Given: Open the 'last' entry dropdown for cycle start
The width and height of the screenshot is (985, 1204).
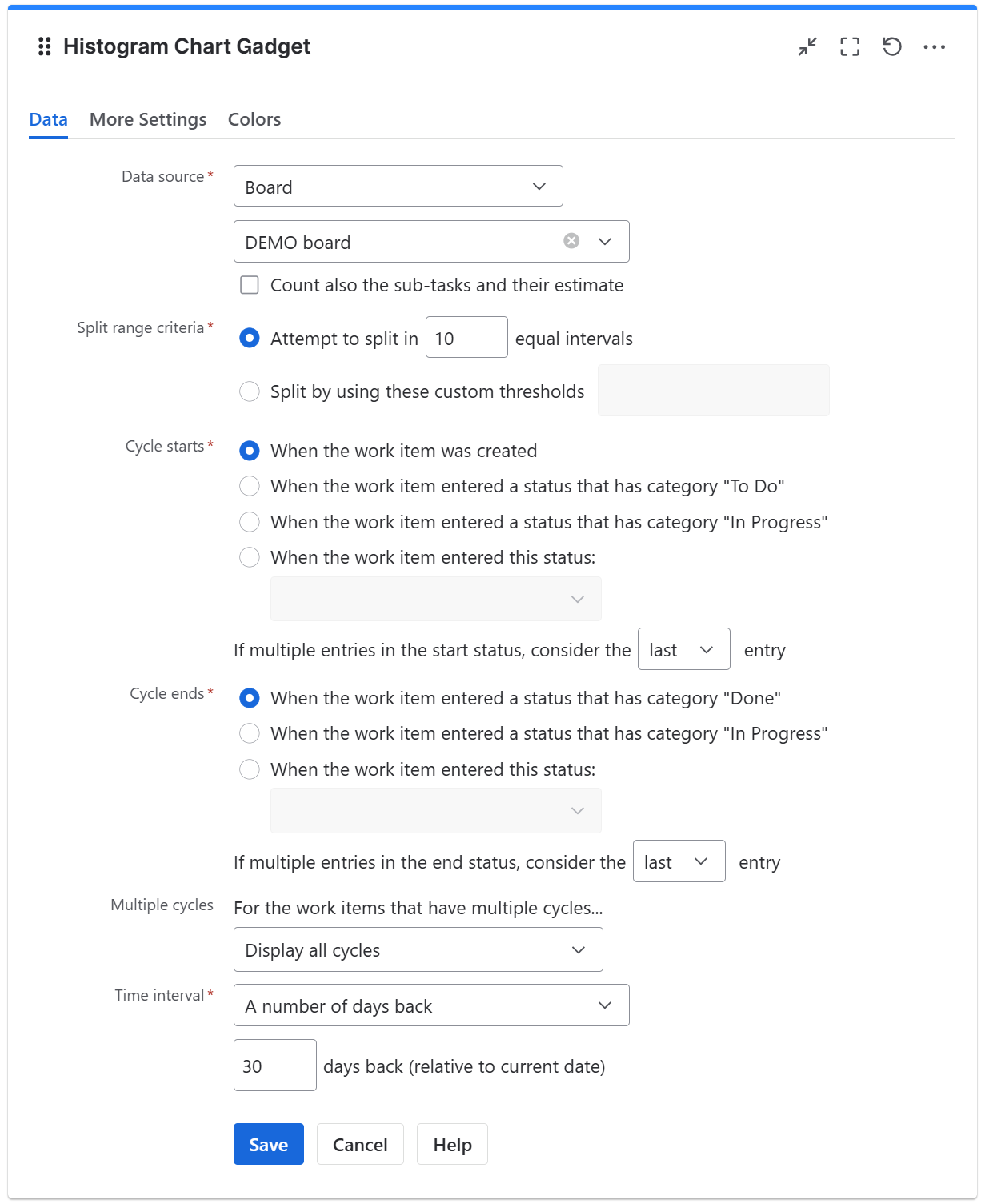Looking at the screenshot, I should click(x=683, y=649).
